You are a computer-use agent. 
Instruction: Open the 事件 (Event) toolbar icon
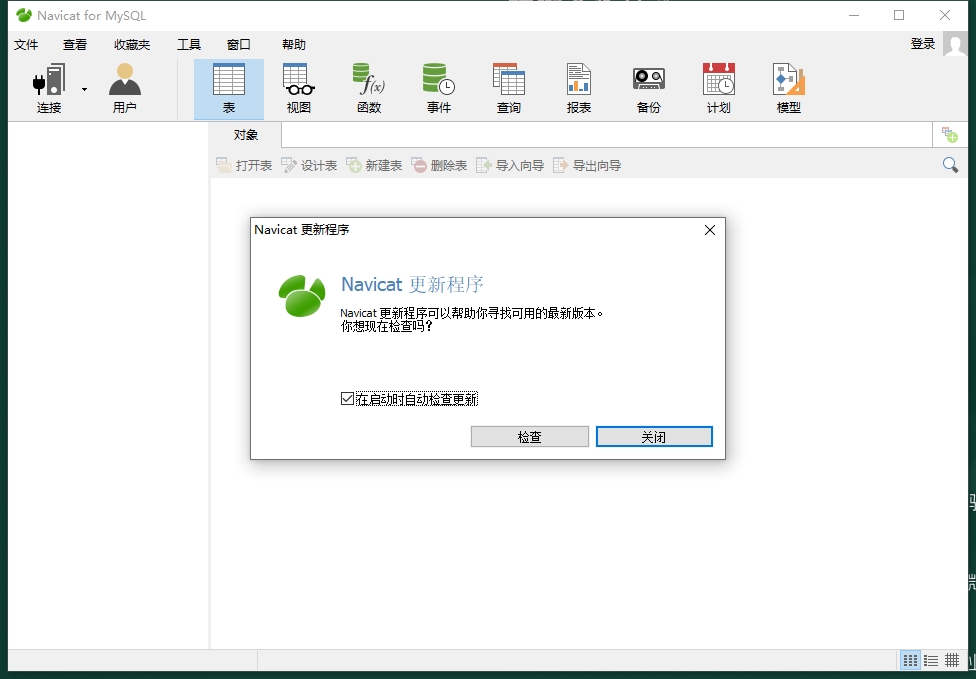[x=438, y=80]
